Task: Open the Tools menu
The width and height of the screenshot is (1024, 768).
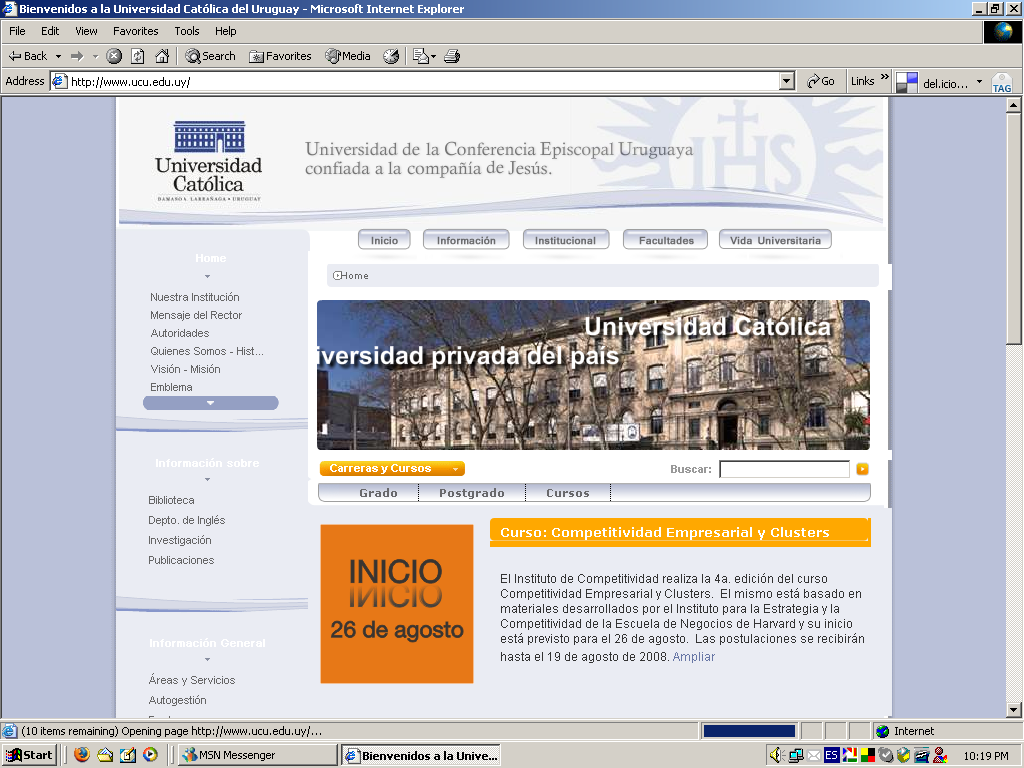Action: [187, 31]
